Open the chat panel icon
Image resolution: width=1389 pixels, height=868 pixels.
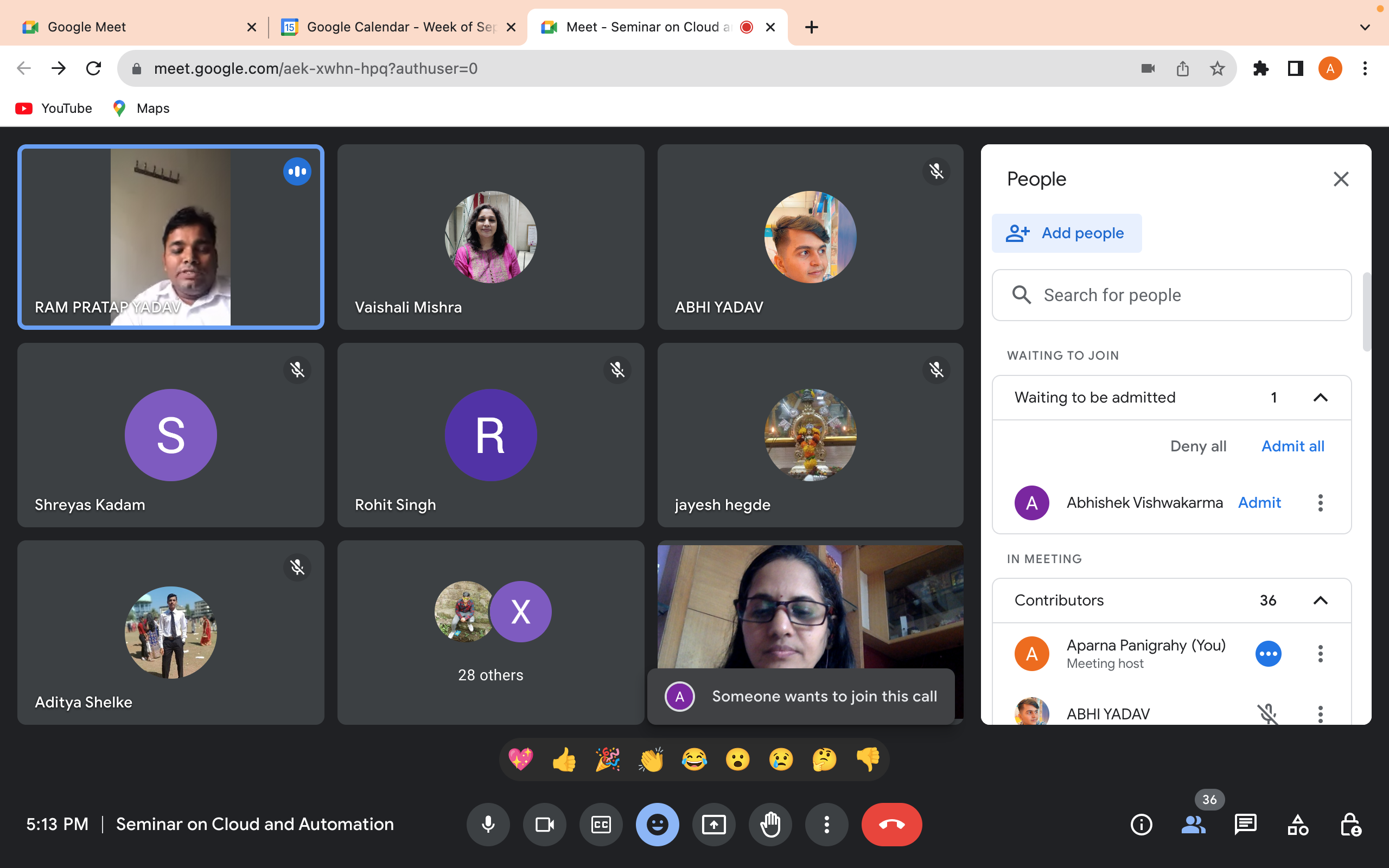click(x=1246, y=825)
